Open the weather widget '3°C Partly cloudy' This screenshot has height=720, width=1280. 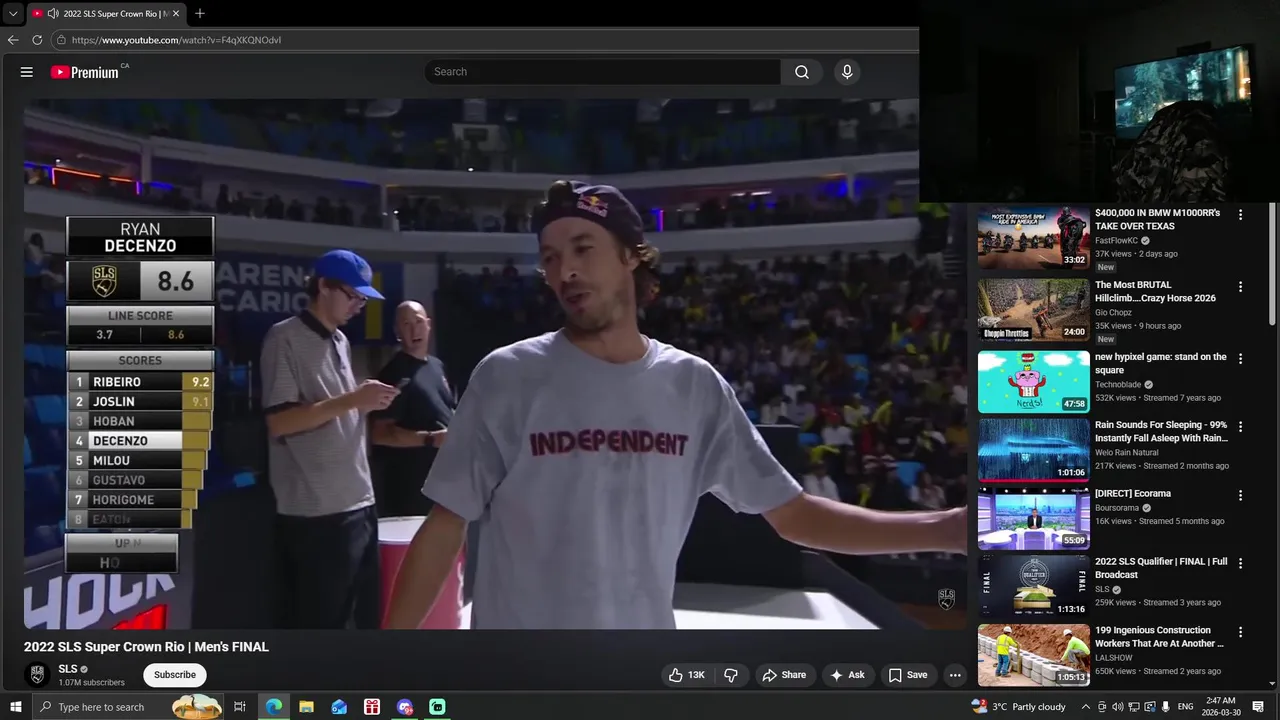[x=1017, y=707]
